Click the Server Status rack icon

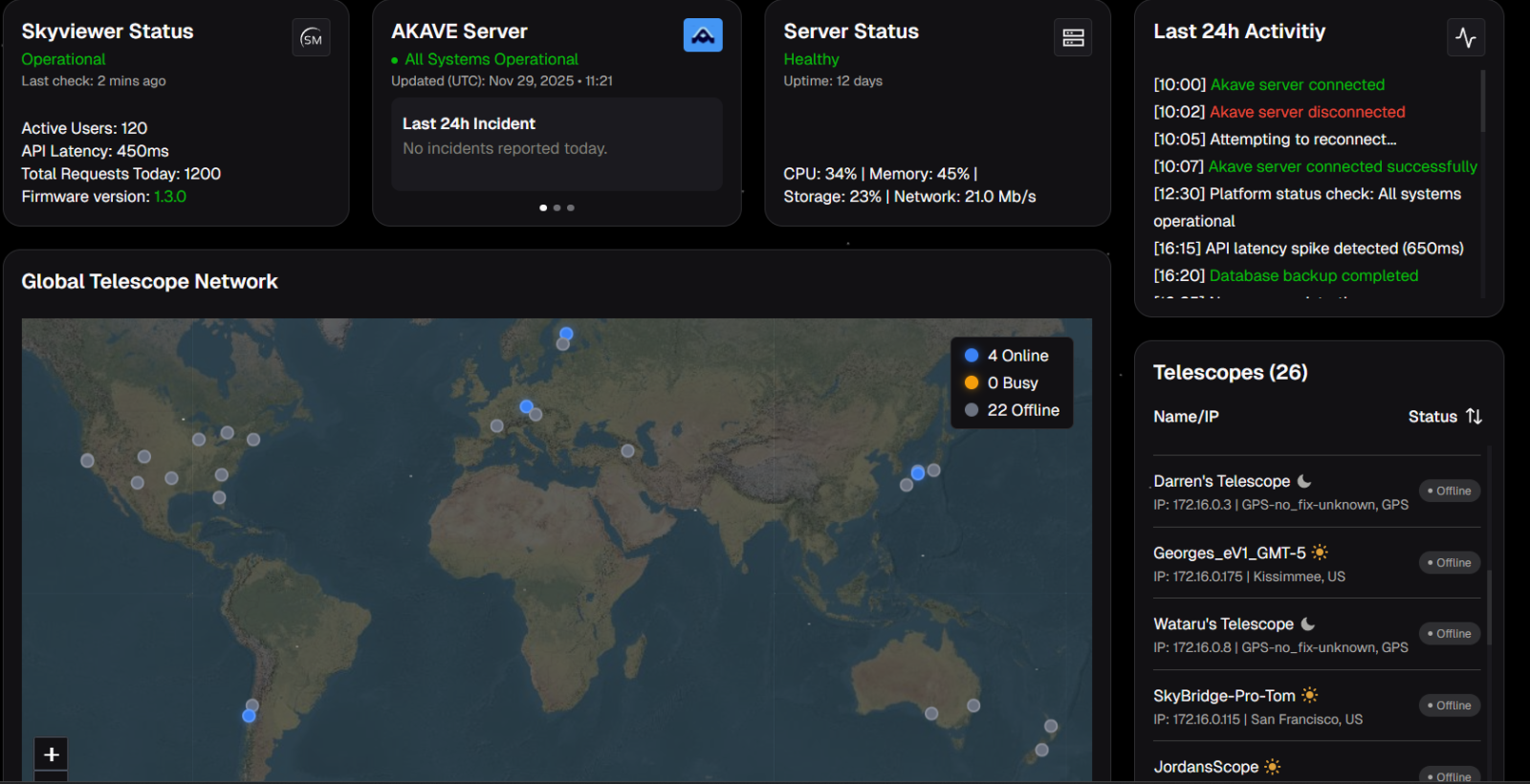pos(1073,38)
